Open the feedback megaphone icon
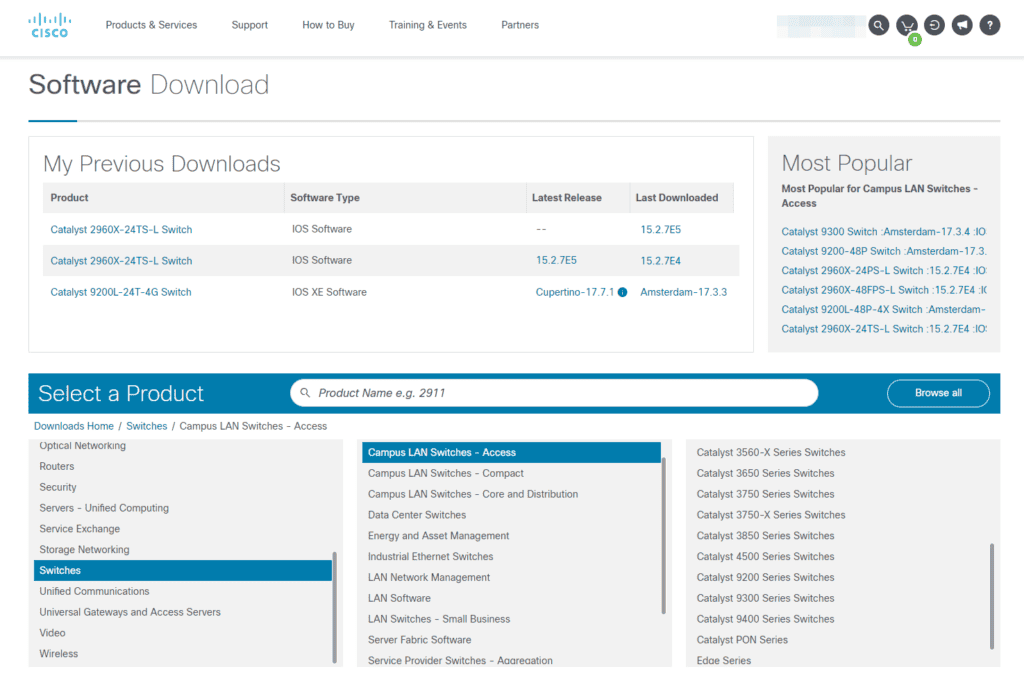 tap(962, 25)
